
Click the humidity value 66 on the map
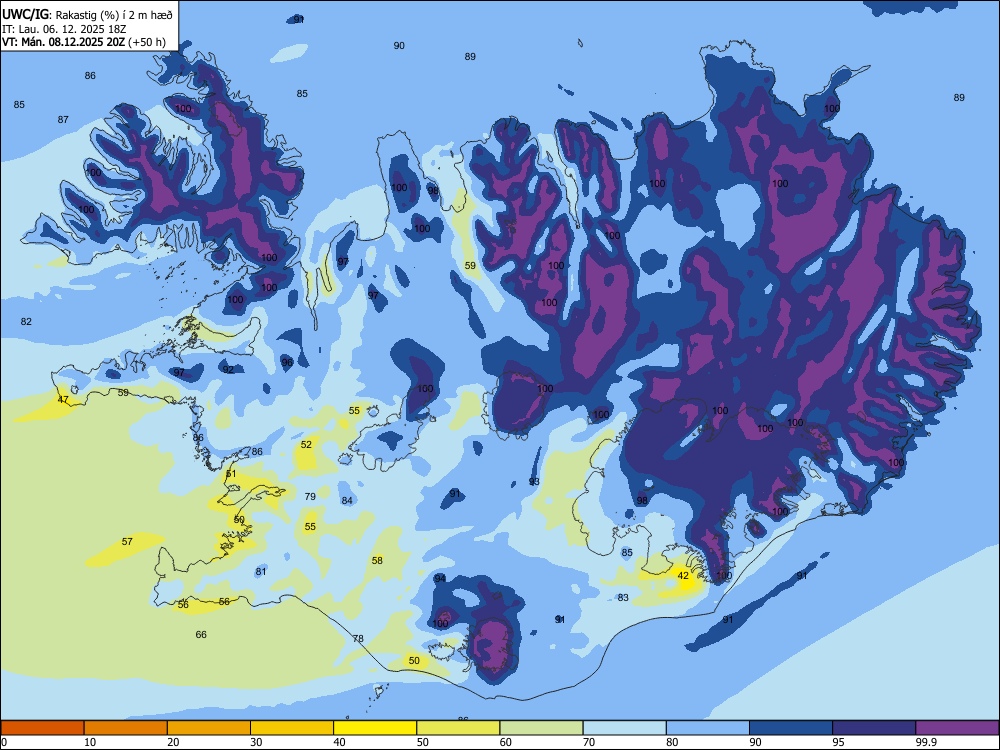coord(201,635)
